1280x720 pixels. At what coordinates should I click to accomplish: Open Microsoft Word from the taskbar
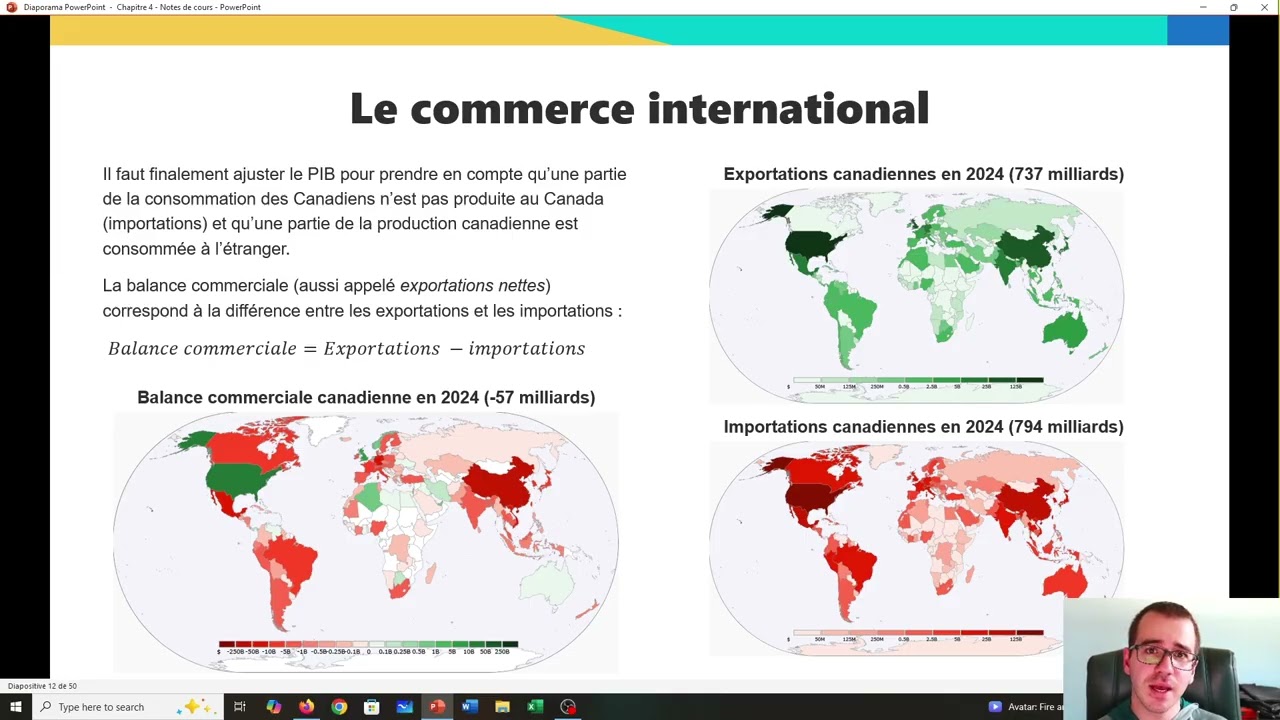point(469,707)
